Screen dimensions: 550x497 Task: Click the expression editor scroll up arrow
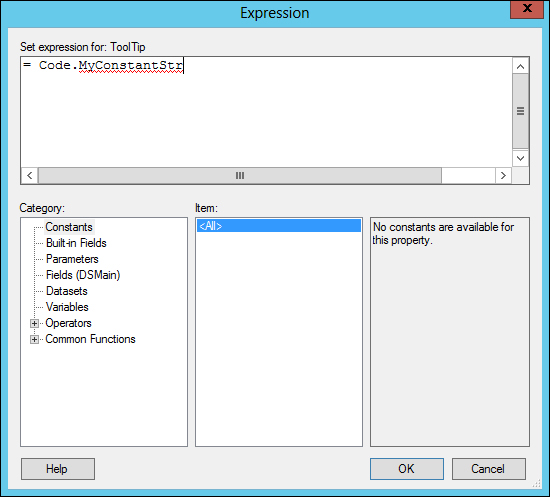[521, 66]
